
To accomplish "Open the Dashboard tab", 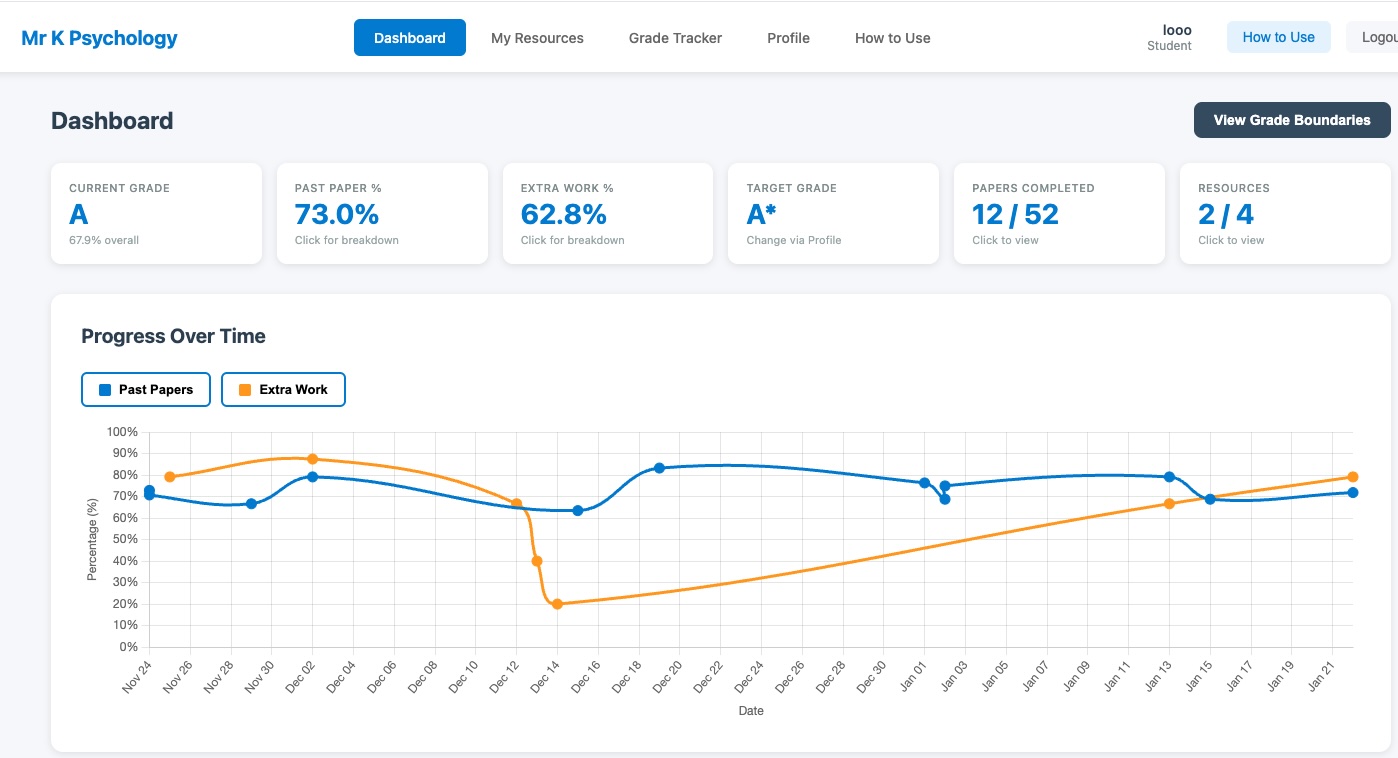I will 409,38.
